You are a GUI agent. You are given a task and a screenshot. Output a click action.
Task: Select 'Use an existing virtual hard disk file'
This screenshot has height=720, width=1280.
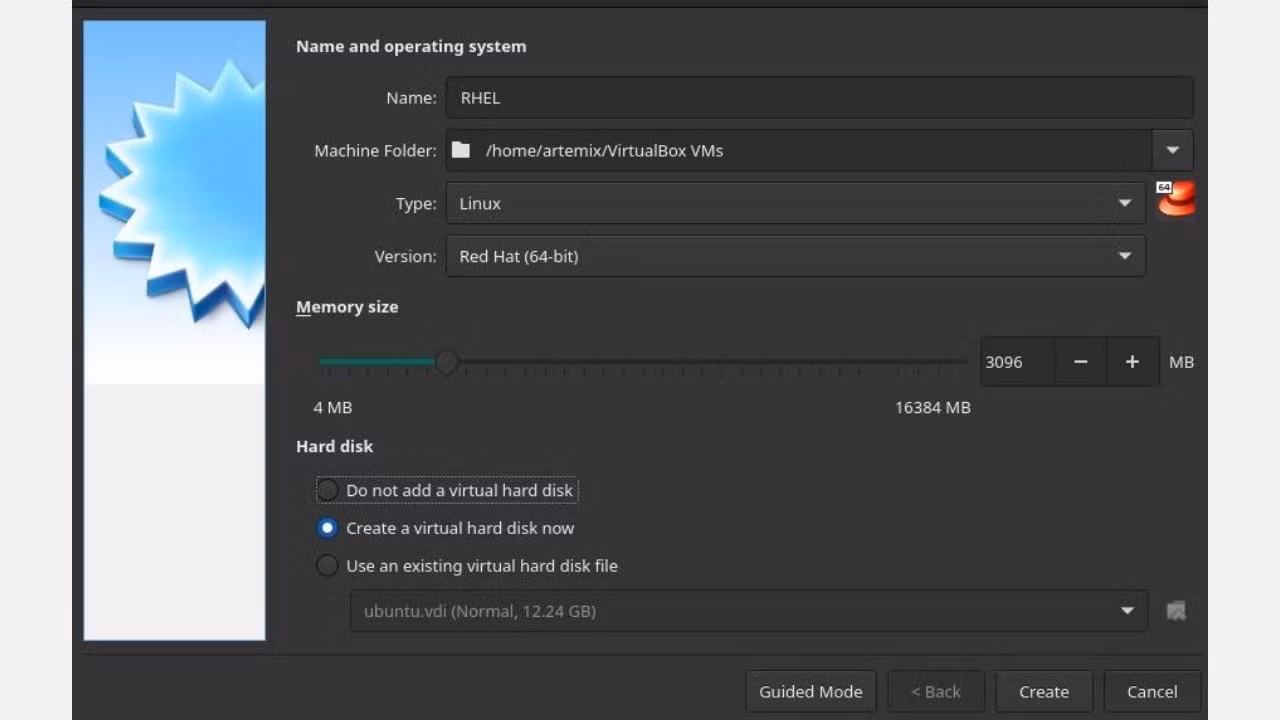click(x=467, y=566)
